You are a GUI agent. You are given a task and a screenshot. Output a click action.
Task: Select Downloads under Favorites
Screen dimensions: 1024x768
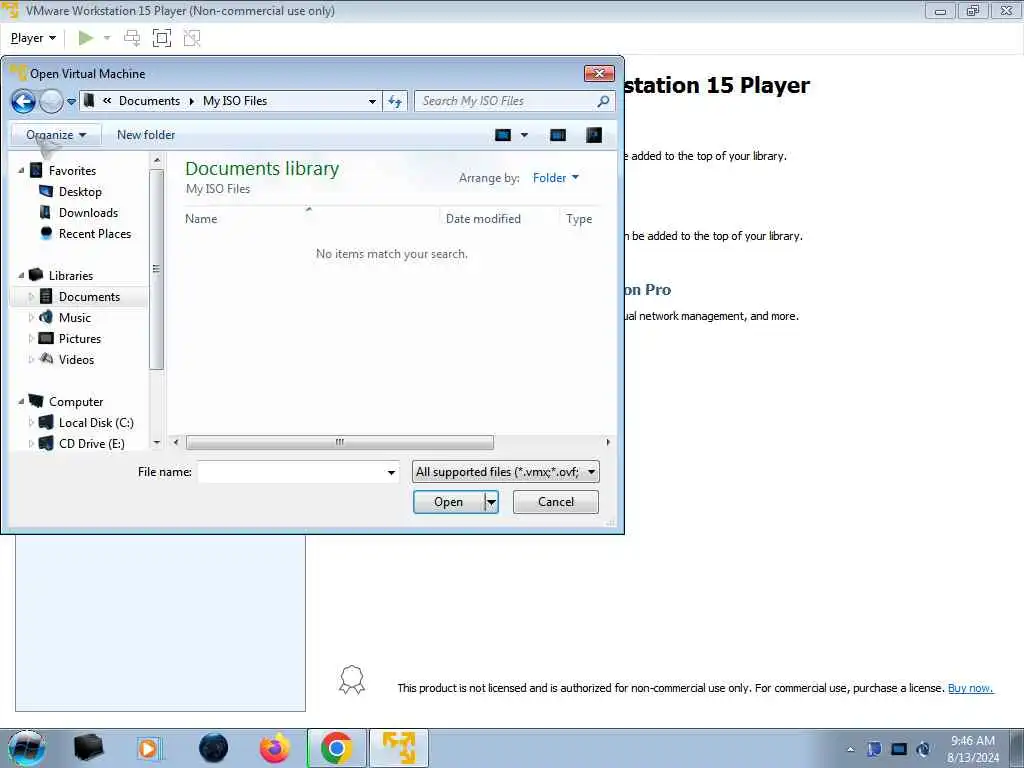(88, 212)
